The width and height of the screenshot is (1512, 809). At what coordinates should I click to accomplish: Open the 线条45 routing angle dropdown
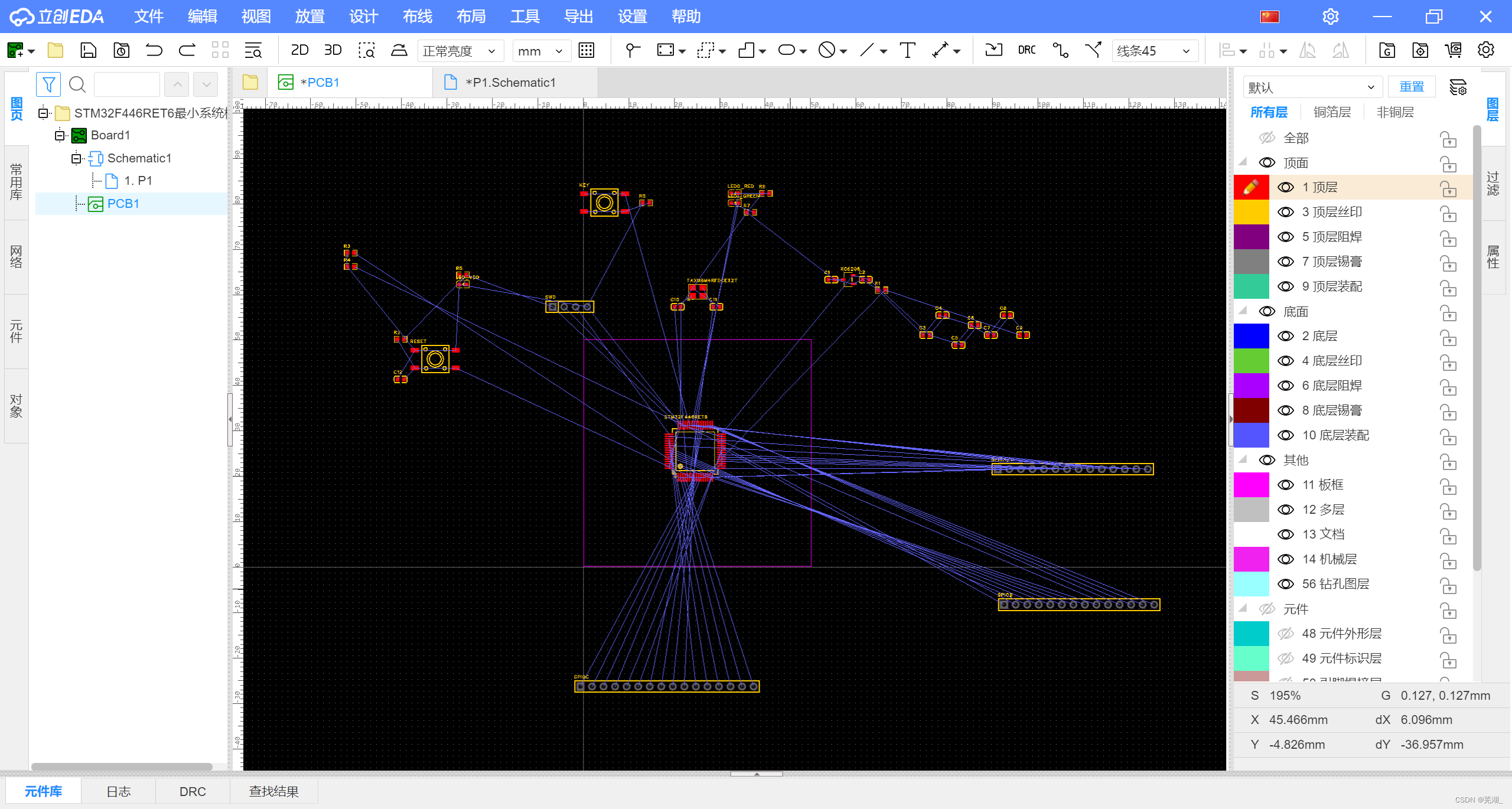click(1155, 51)
